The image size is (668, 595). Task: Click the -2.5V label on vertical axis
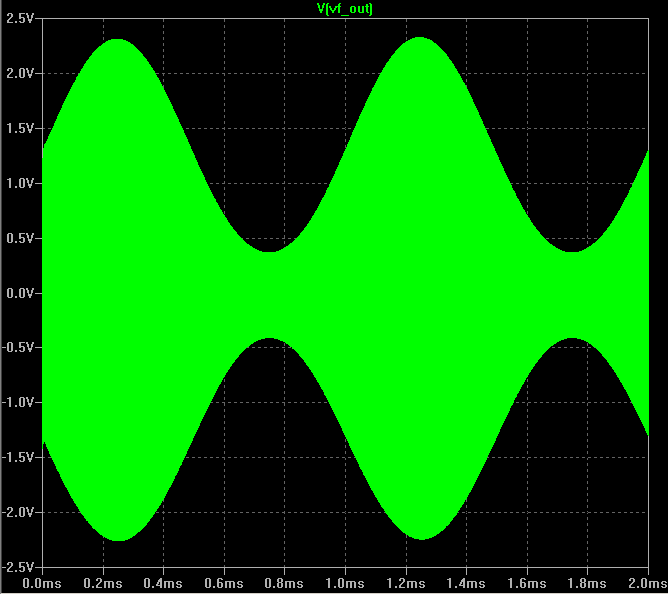pos(18,566)
